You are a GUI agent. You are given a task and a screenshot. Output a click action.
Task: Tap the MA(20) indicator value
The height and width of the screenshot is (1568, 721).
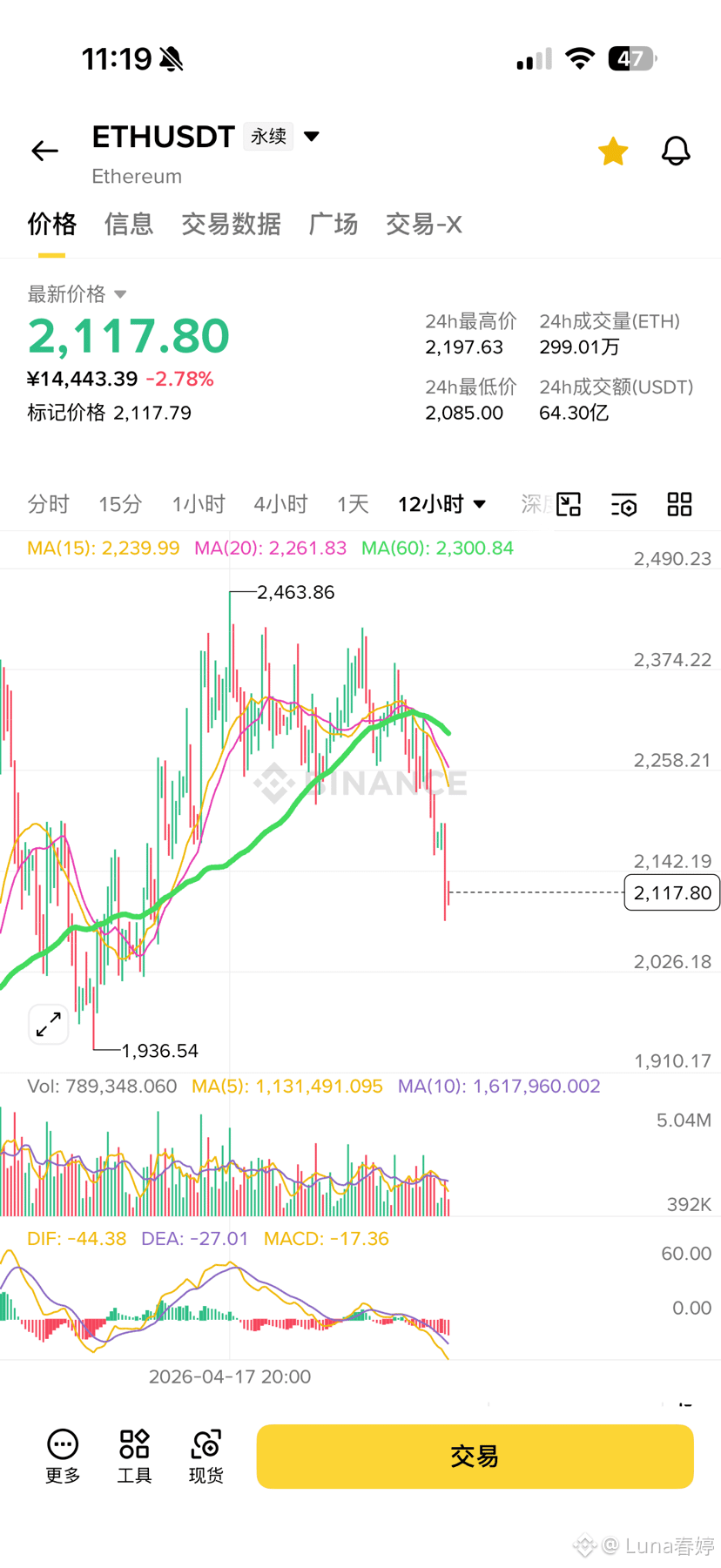271,548
